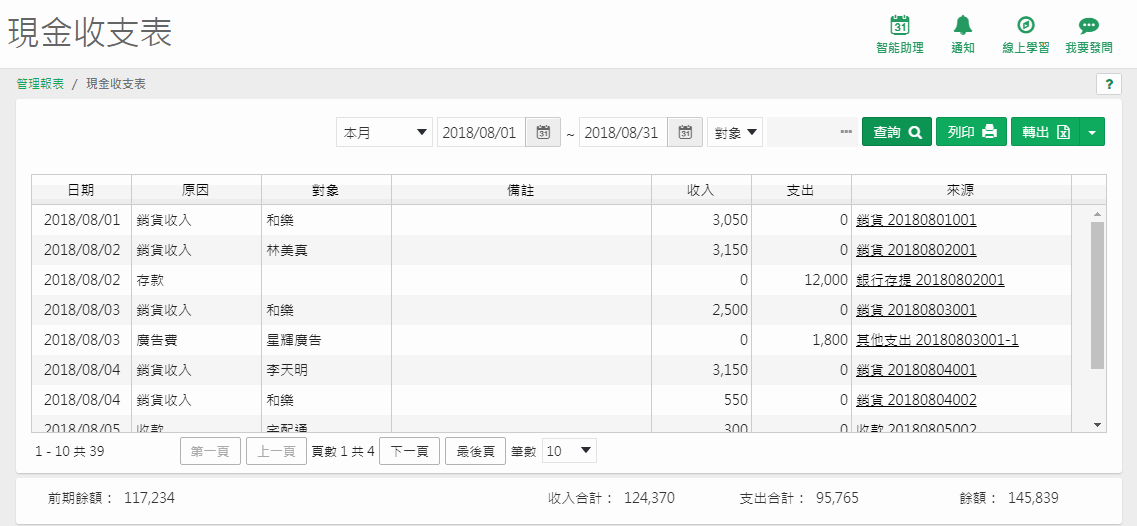Open source link 銷貨 20180803001

pos(916,310)
